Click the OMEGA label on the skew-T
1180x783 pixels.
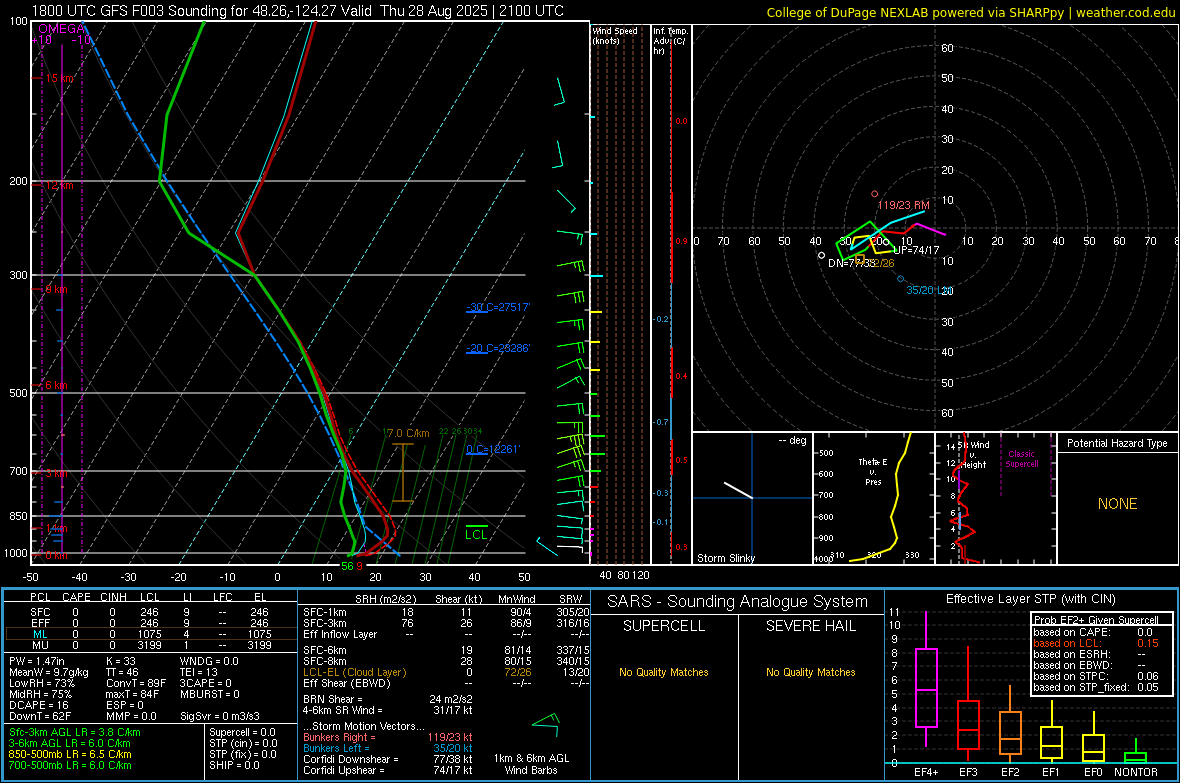(62, 29)
